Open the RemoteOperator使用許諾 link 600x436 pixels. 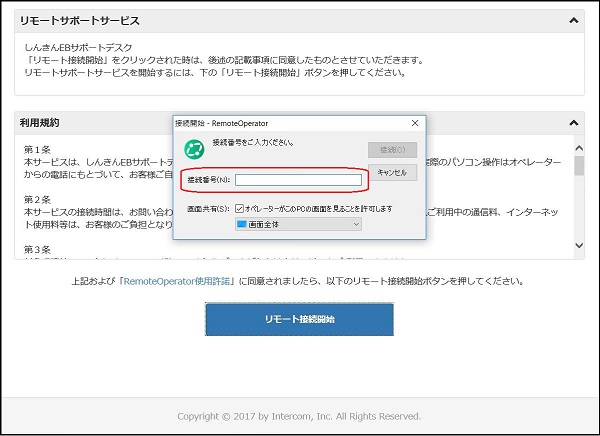coord(179,281)
